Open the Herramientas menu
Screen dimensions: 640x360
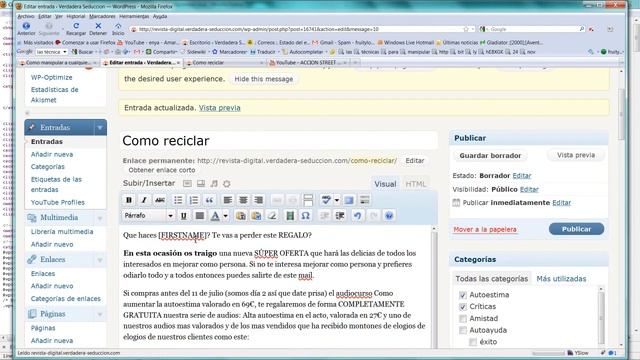click(x=134, y=16)
